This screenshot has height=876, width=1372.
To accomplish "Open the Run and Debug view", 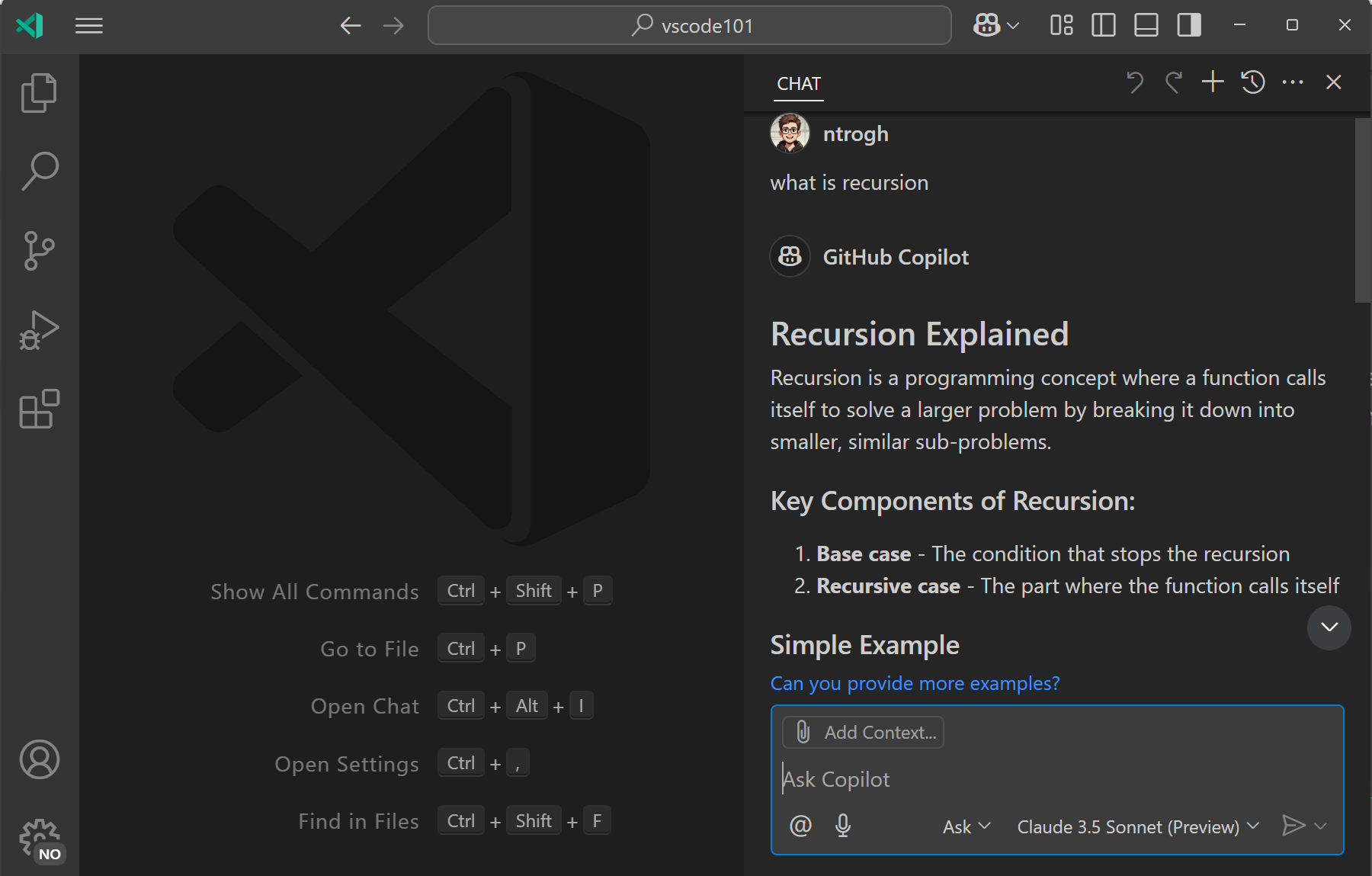I will (x=39, y=329).
